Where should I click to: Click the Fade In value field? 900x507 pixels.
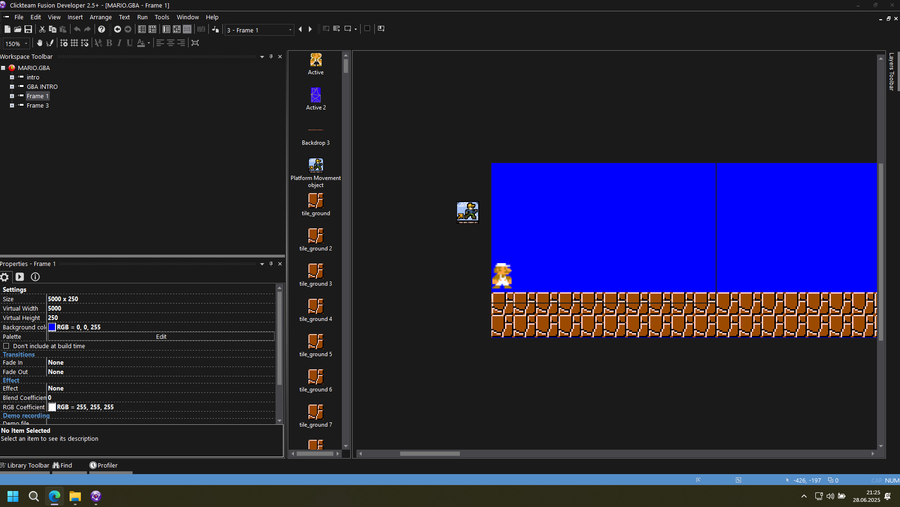[x=161, y=362]
